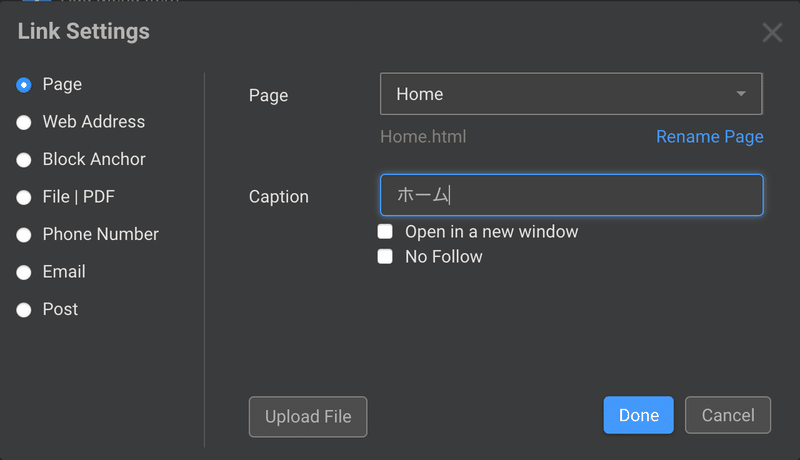Confirm with the Done button
The width and height of the screenshot is (800, 460).
638,415
